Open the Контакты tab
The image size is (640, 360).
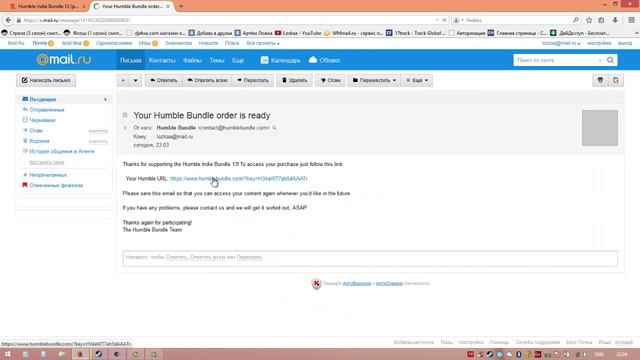(162, 60)
